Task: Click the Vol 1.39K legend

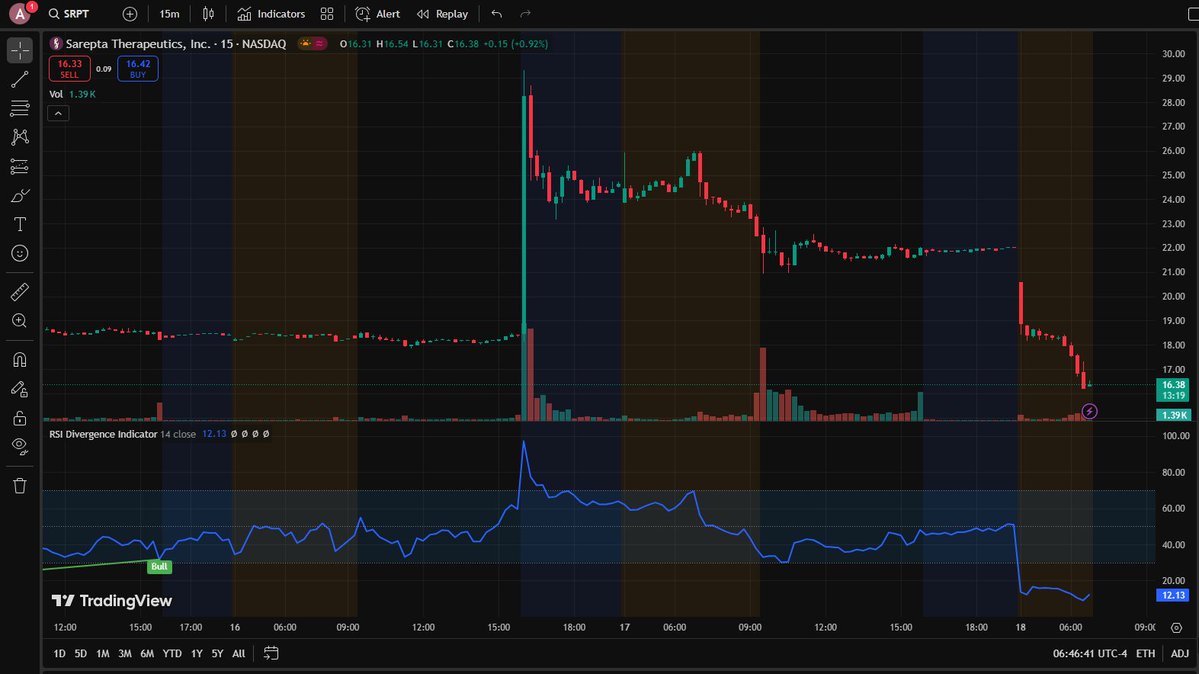Action: pos(73,94)
